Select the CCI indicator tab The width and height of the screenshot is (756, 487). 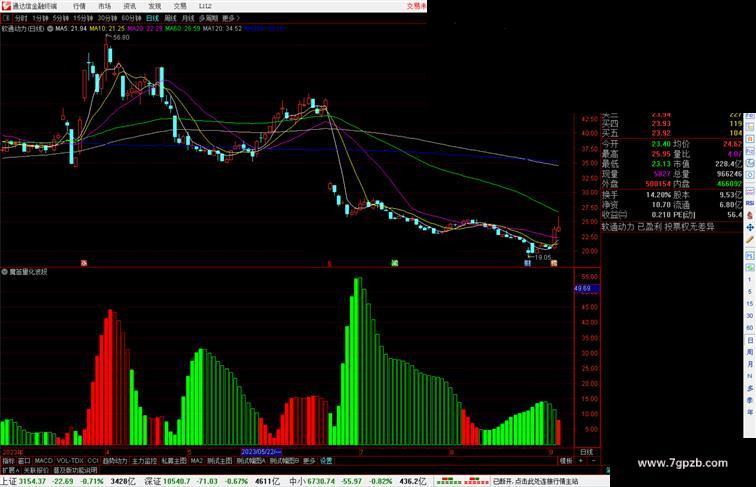(93, 461)
